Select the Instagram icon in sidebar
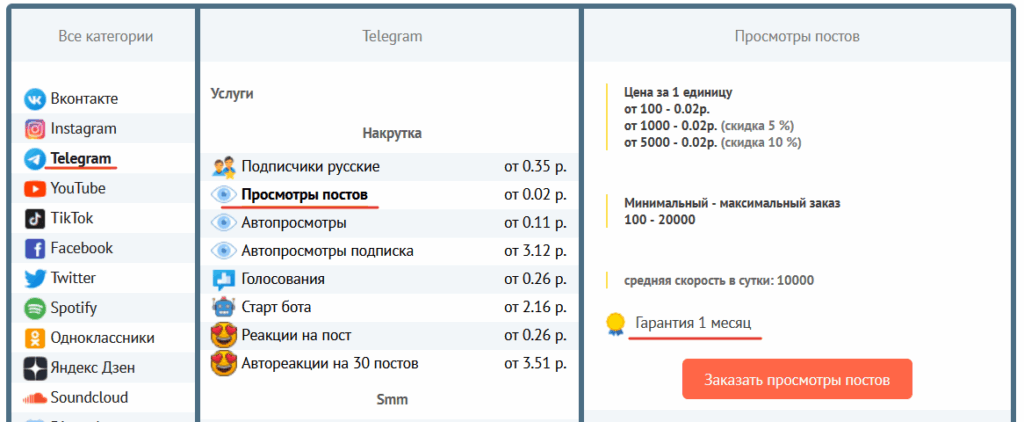The height and width of the screenshot is (422, 1024). (x=35, y=129)
